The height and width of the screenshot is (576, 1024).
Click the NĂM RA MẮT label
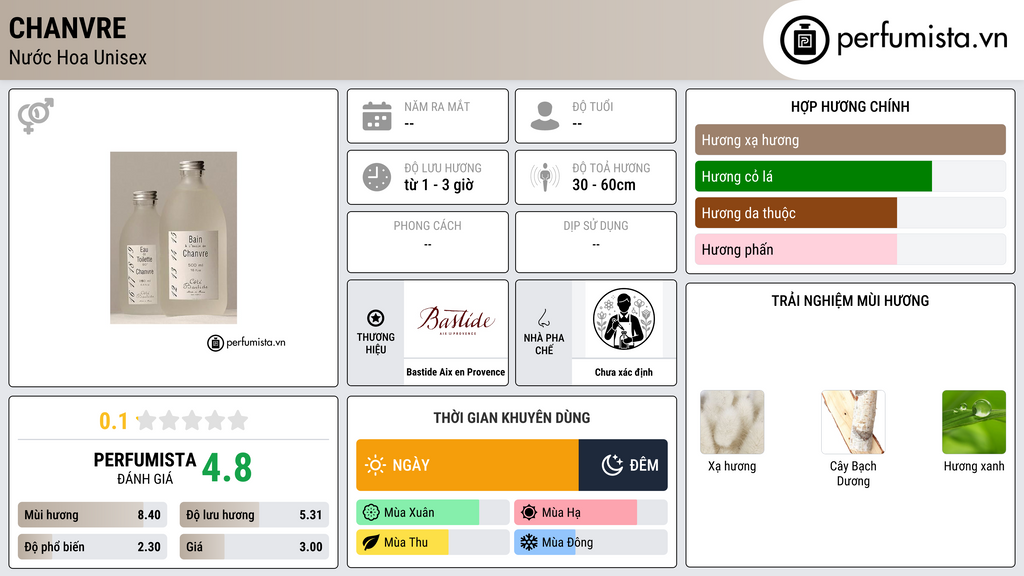tap(437, 106)
